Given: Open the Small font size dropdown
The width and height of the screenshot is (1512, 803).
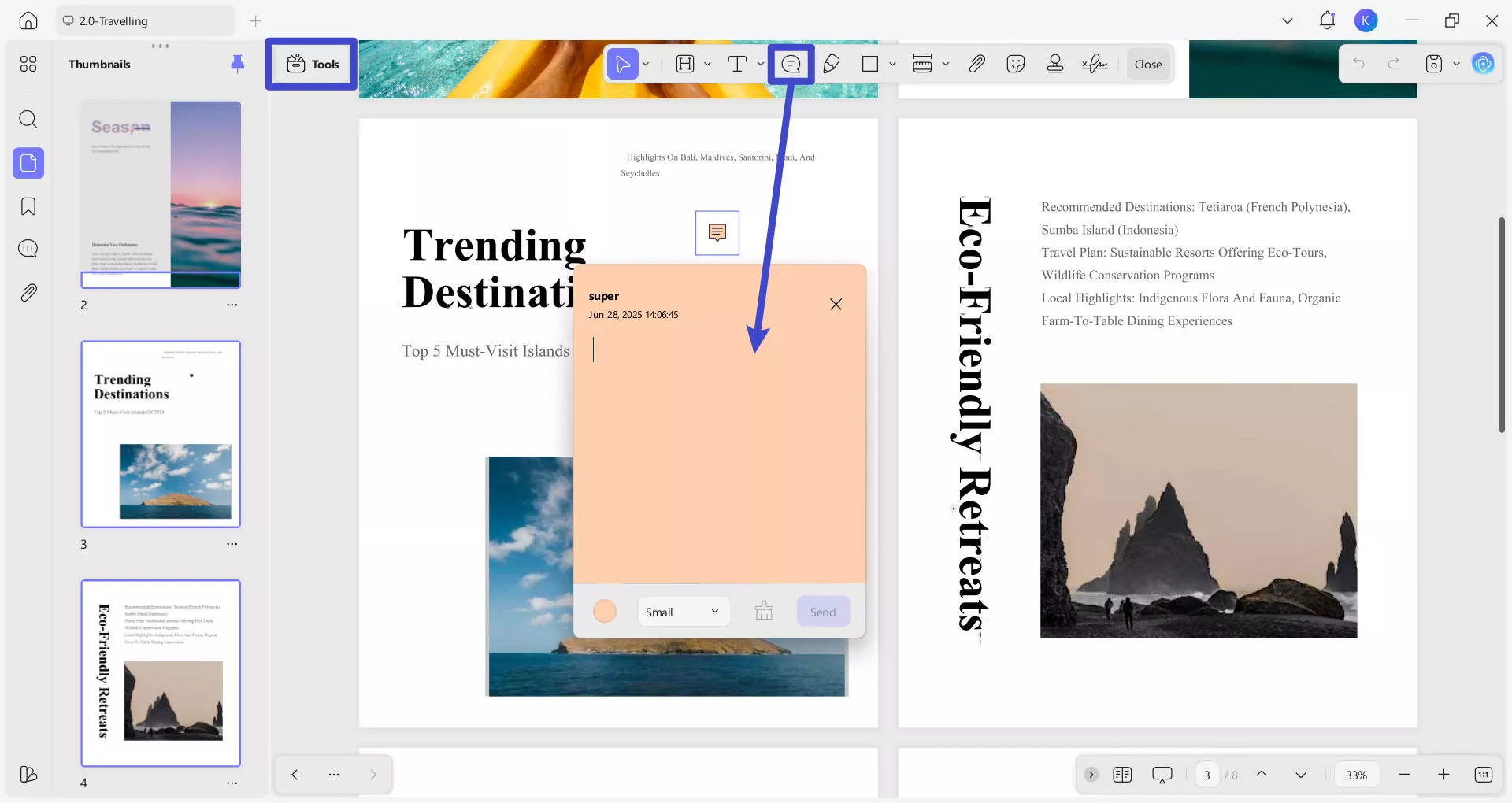Looking at the screenshot, I should click(x=683, y=612).
